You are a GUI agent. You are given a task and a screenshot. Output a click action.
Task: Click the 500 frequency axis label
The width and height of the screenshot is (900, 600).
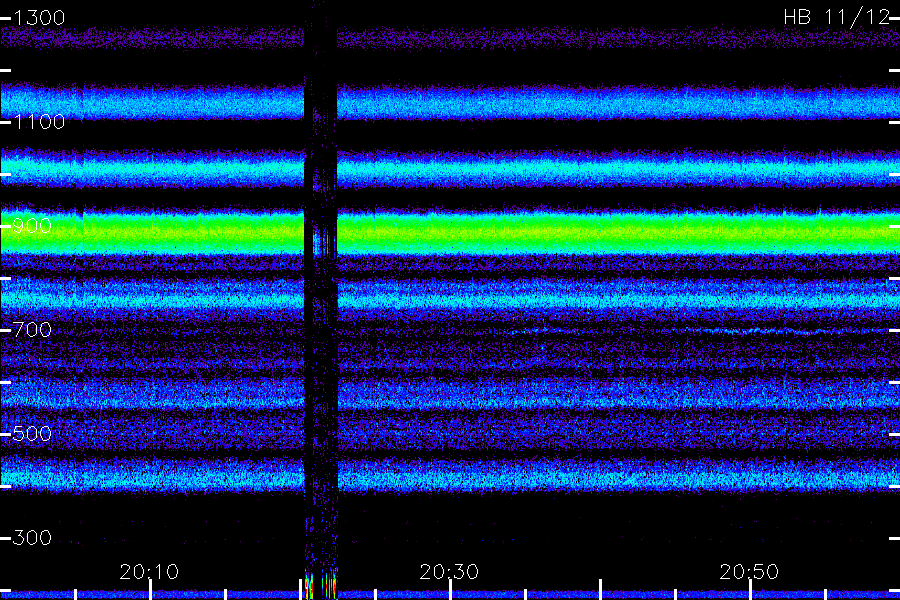coord(32,433)
